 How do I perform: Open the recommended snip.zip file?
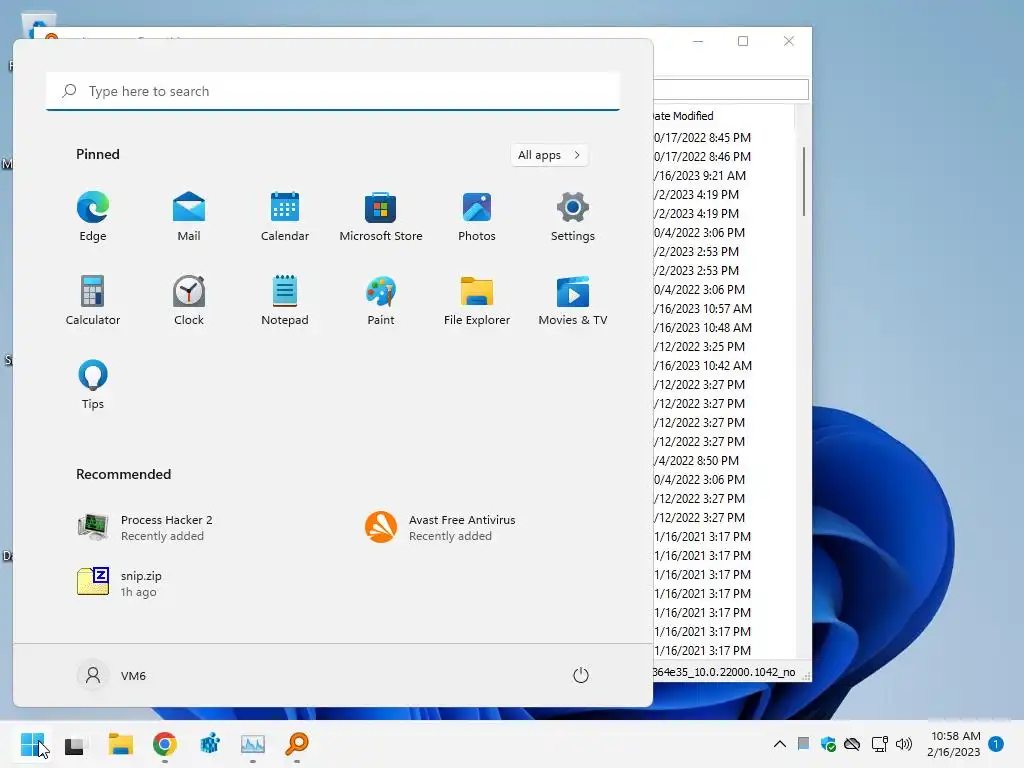click(x=120, y=583)
